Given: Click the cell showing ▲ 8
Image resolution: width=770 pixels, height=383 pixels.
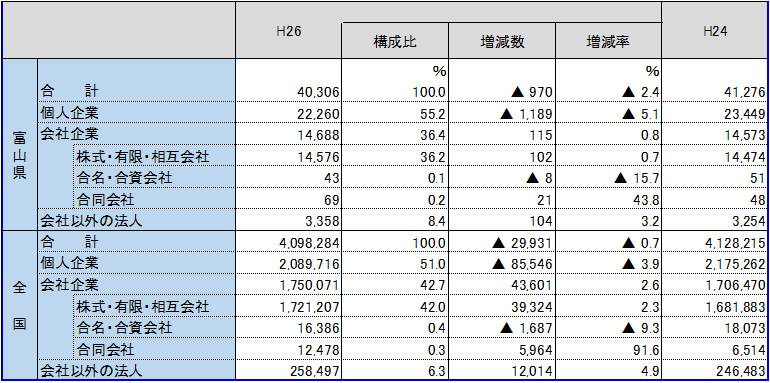Looking at the screenshot, I should coord(502,178).
